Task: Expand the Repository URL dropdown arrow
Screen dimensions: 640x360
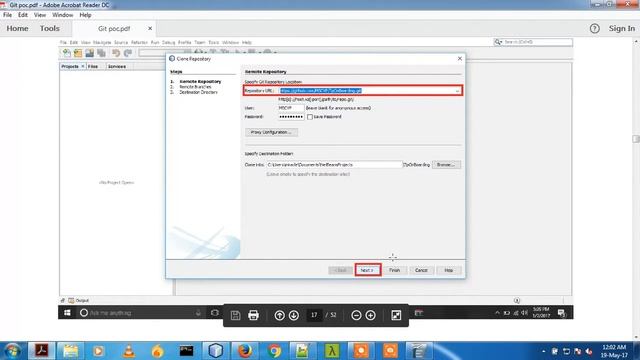Action: tap(458, 91)
